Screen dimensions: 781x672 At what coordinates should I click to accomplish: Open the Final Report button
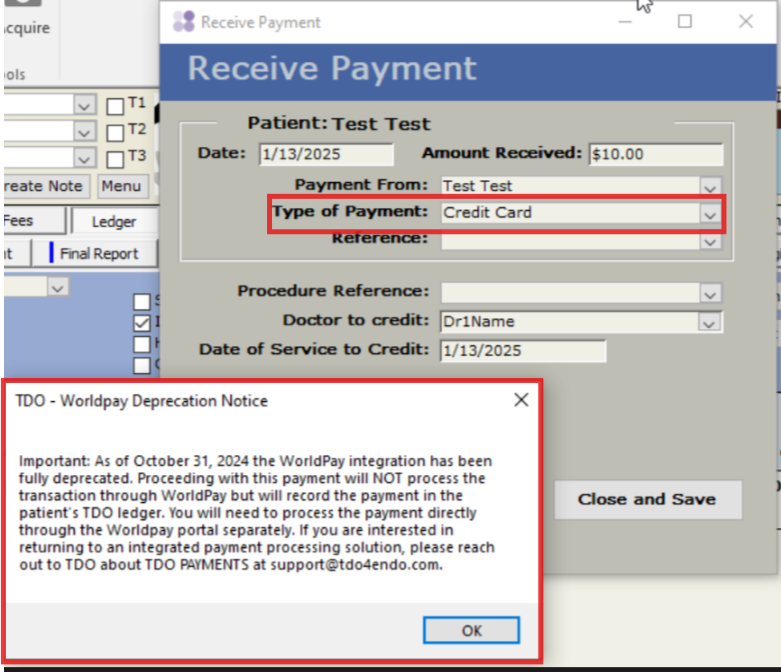click(x=98, y=253)
